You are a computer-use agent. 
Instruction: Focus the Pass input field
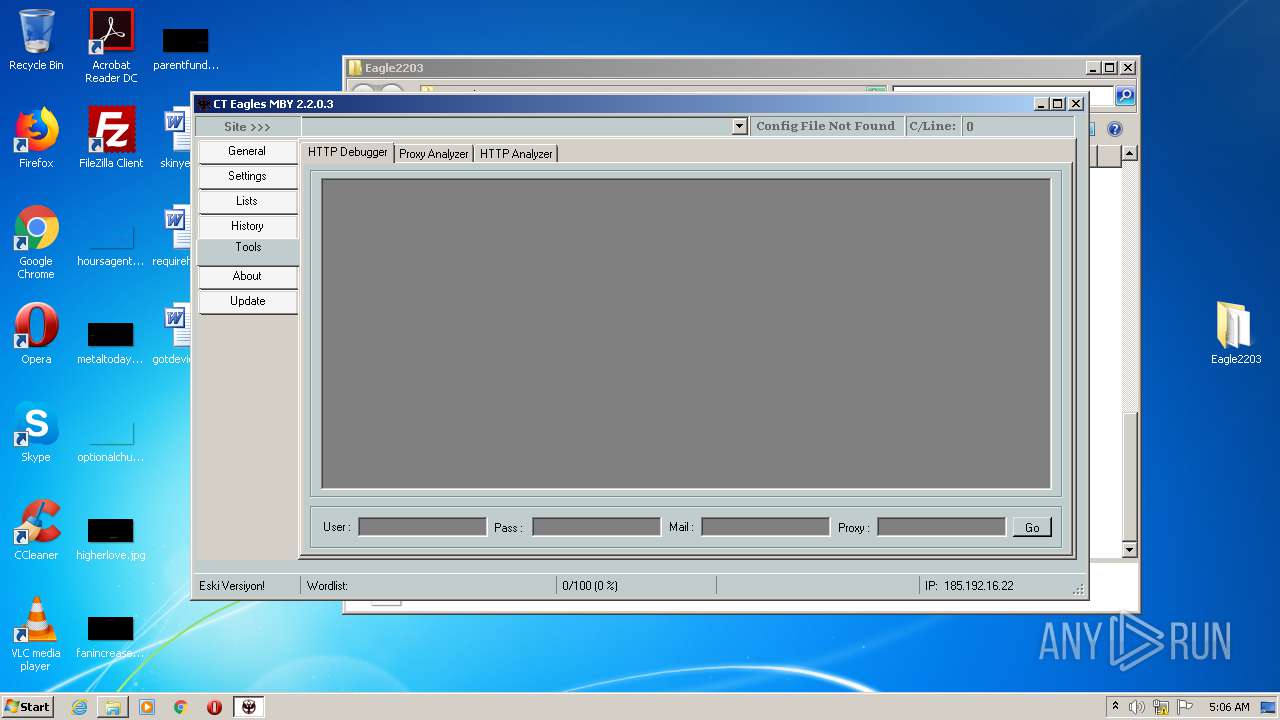596,526
